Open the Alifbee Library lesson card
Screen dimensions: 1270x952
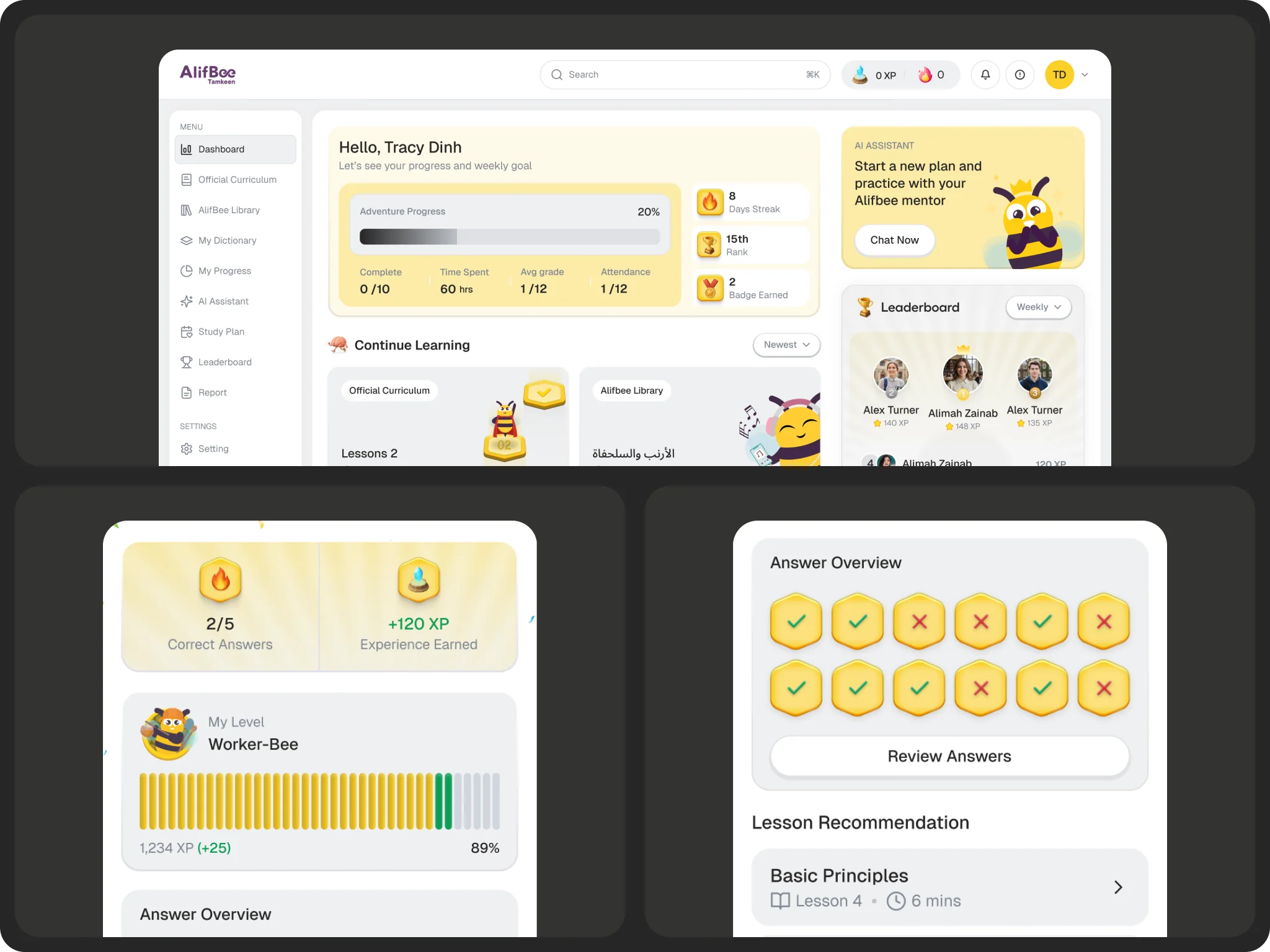point(699,416)
